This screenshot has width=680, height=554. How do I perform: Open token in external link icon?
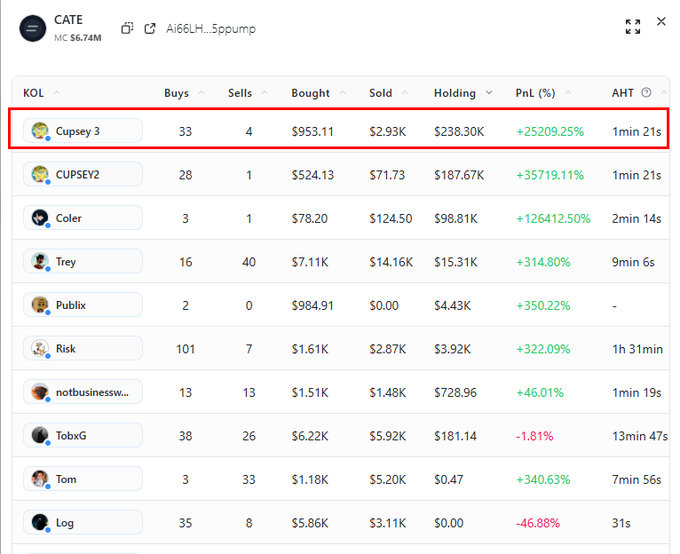point(150,28)
